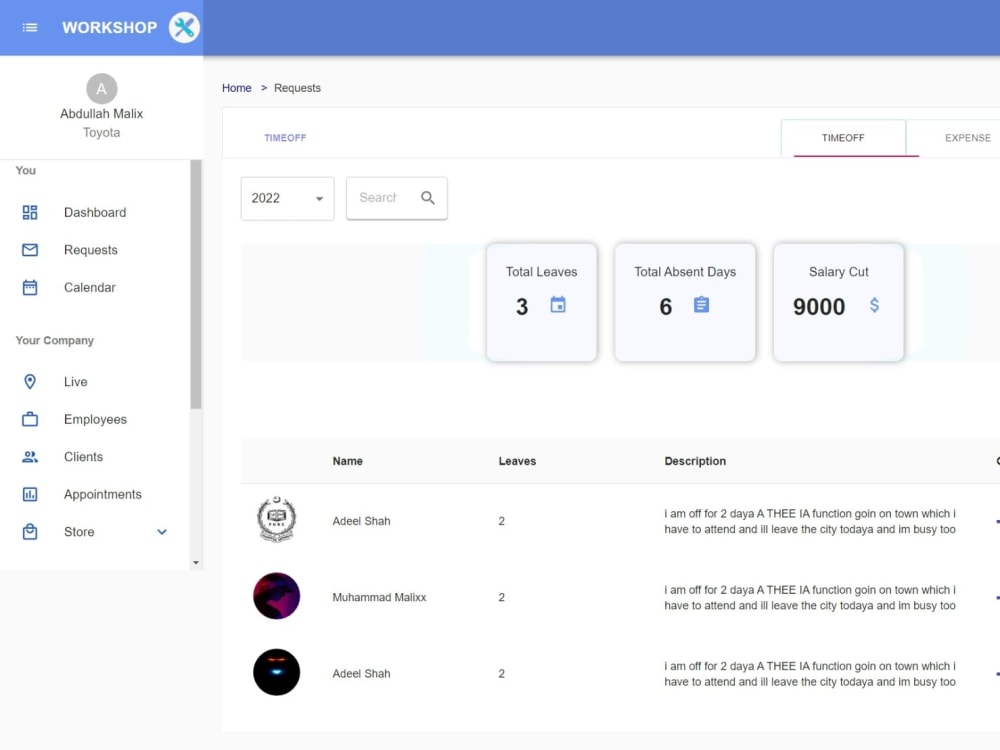Click clipboard icon in Total Absent Days card
The width and height of the screenshot is (1000, 750).
pos(702,305)
